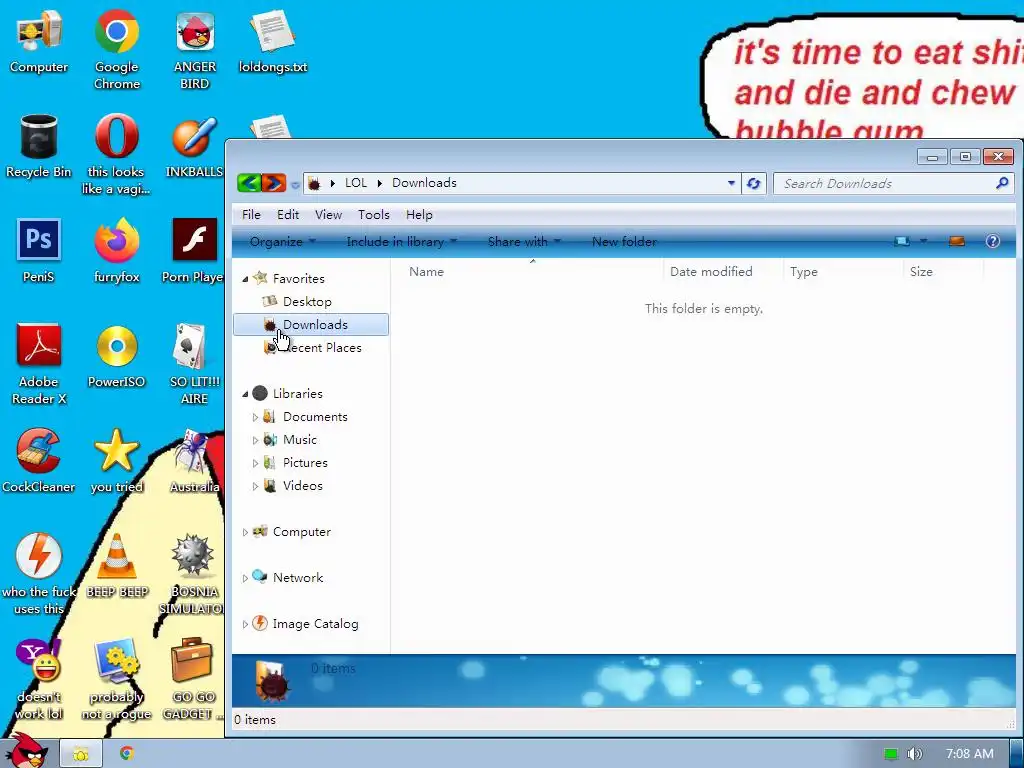Expand the Music library node
This screenshot has height=768, width=1024.
point(255,440)
